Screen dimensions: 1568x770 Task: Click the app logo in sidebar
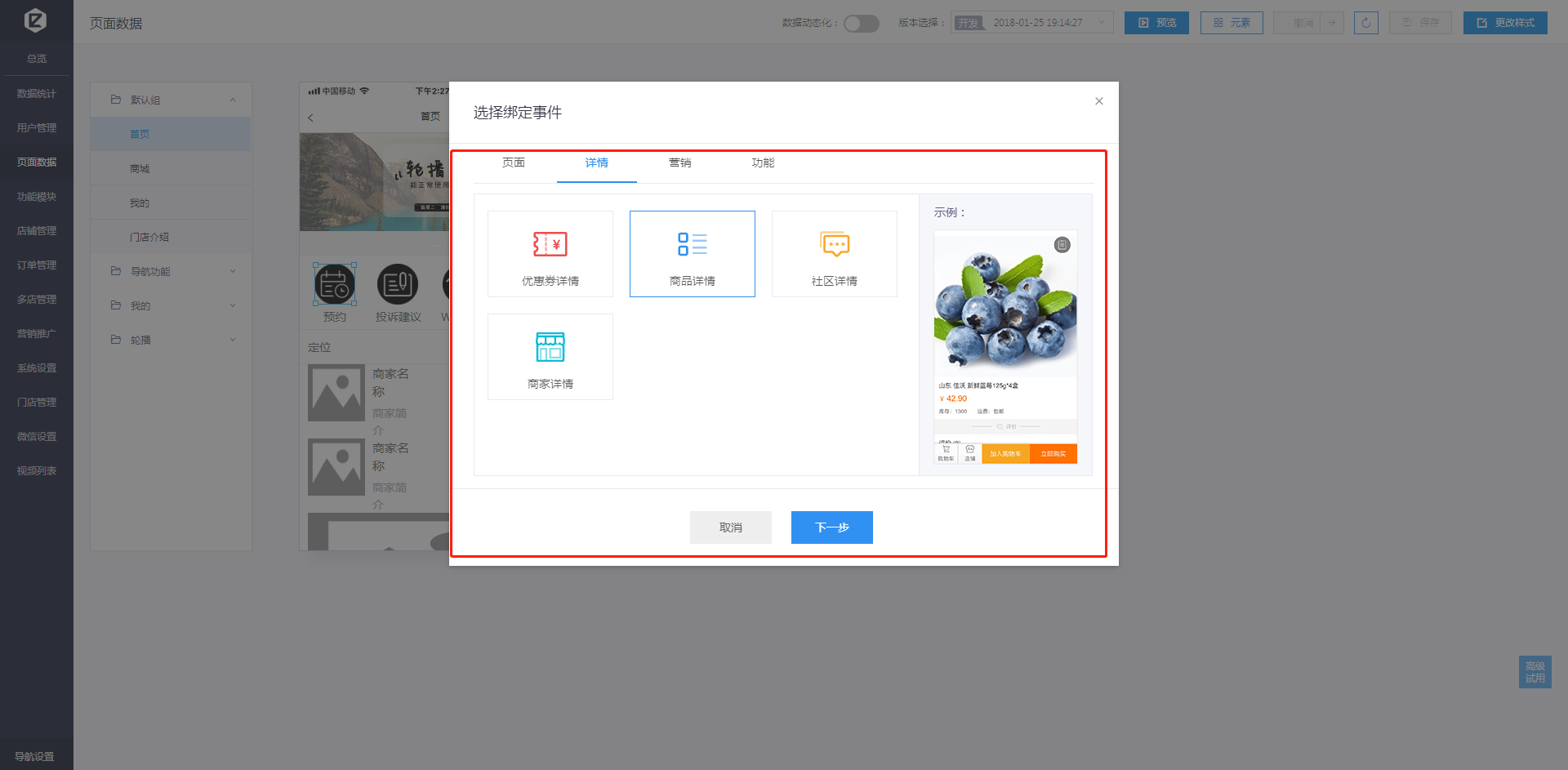pyautogui.click(x=36, y=20)
